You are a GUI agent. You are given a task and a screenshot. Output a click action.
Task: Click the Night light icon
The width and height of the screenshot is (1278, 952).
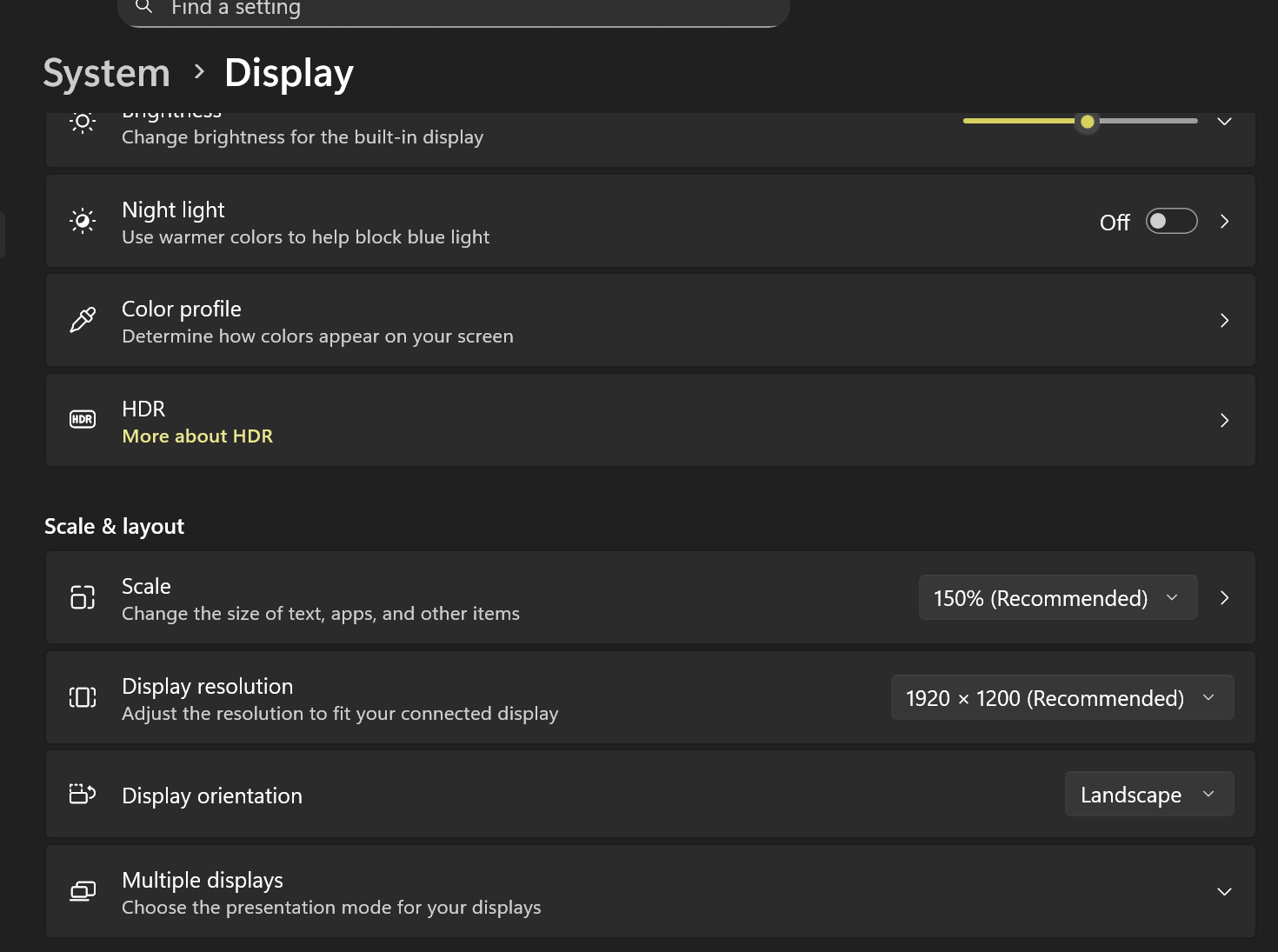(x=83, y=222)
